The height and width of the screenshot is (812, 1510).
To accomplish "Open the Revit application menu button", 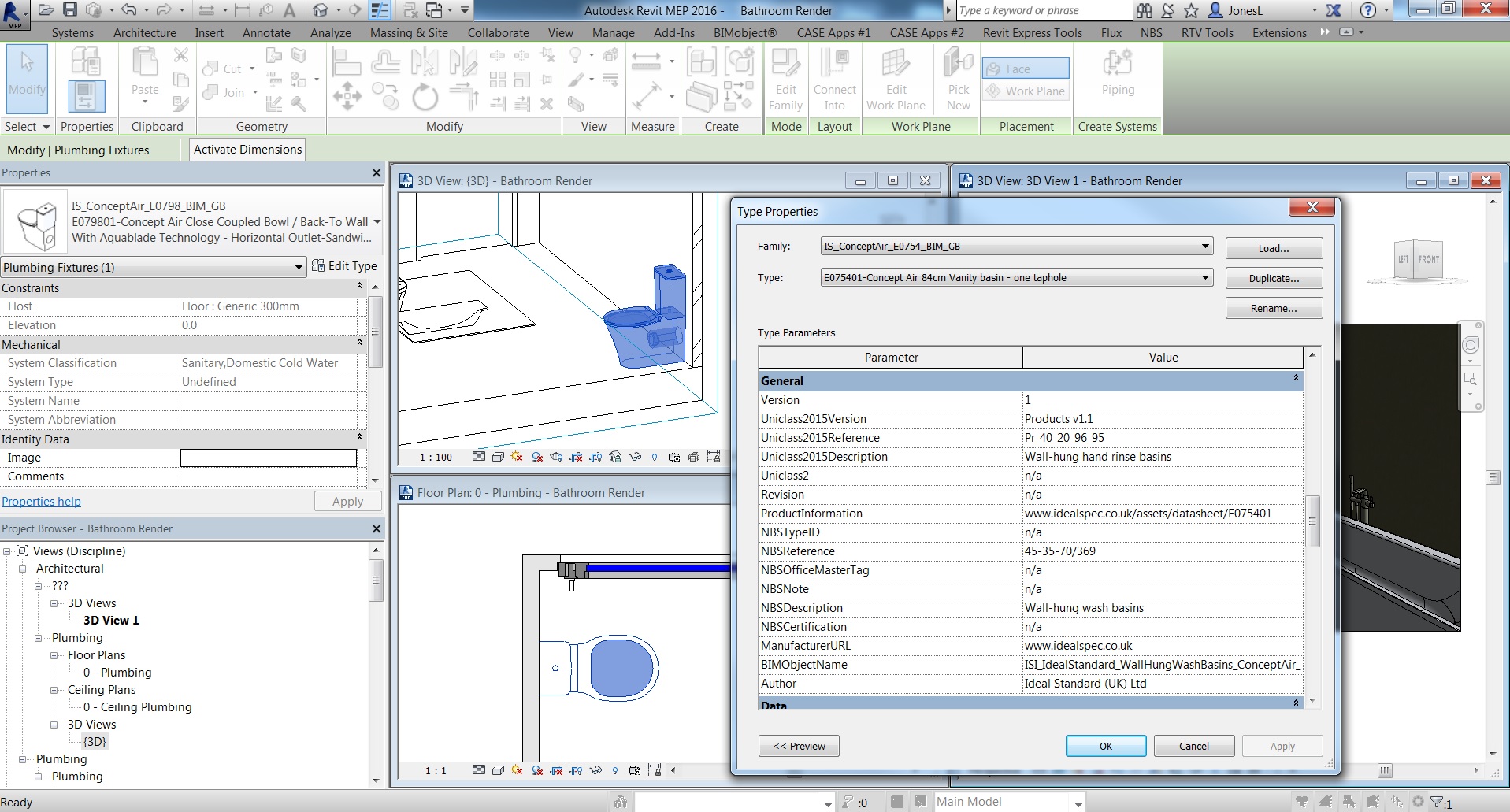I will tap(15, 15).
